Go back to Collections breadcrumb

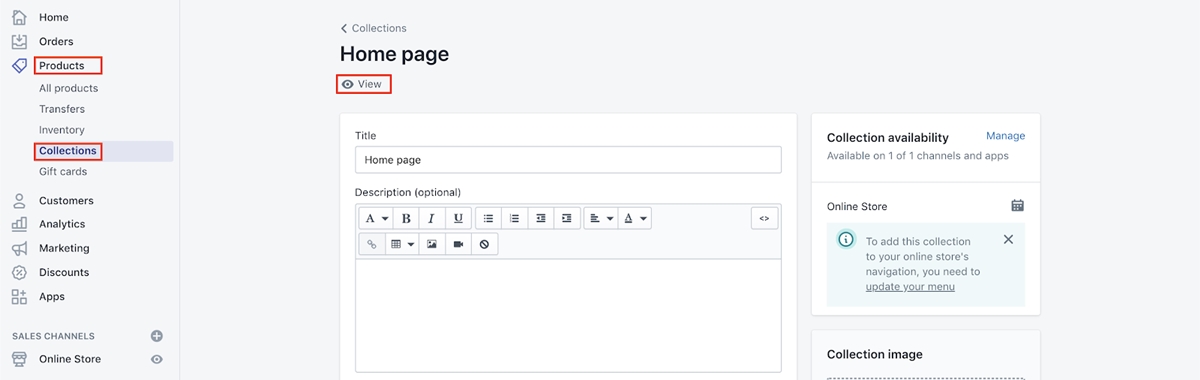[x=373, y=28]
